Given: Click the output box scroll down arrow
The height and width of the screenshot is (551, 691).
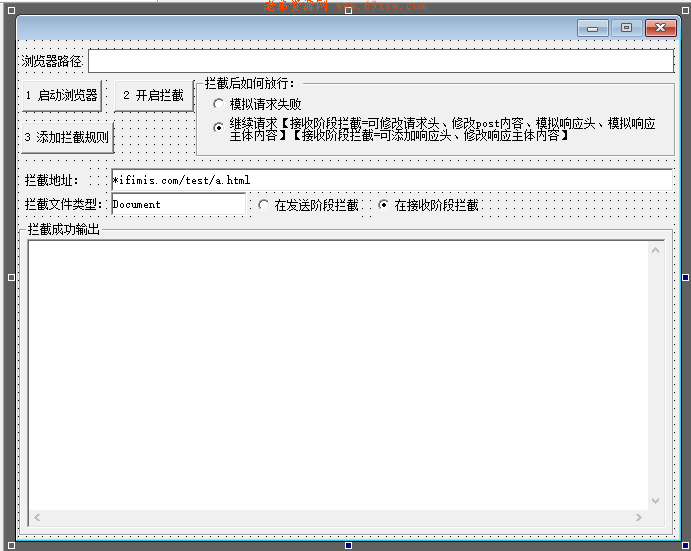Looking at the screenshot, I should pyautogui.click(x=656, y=500).
